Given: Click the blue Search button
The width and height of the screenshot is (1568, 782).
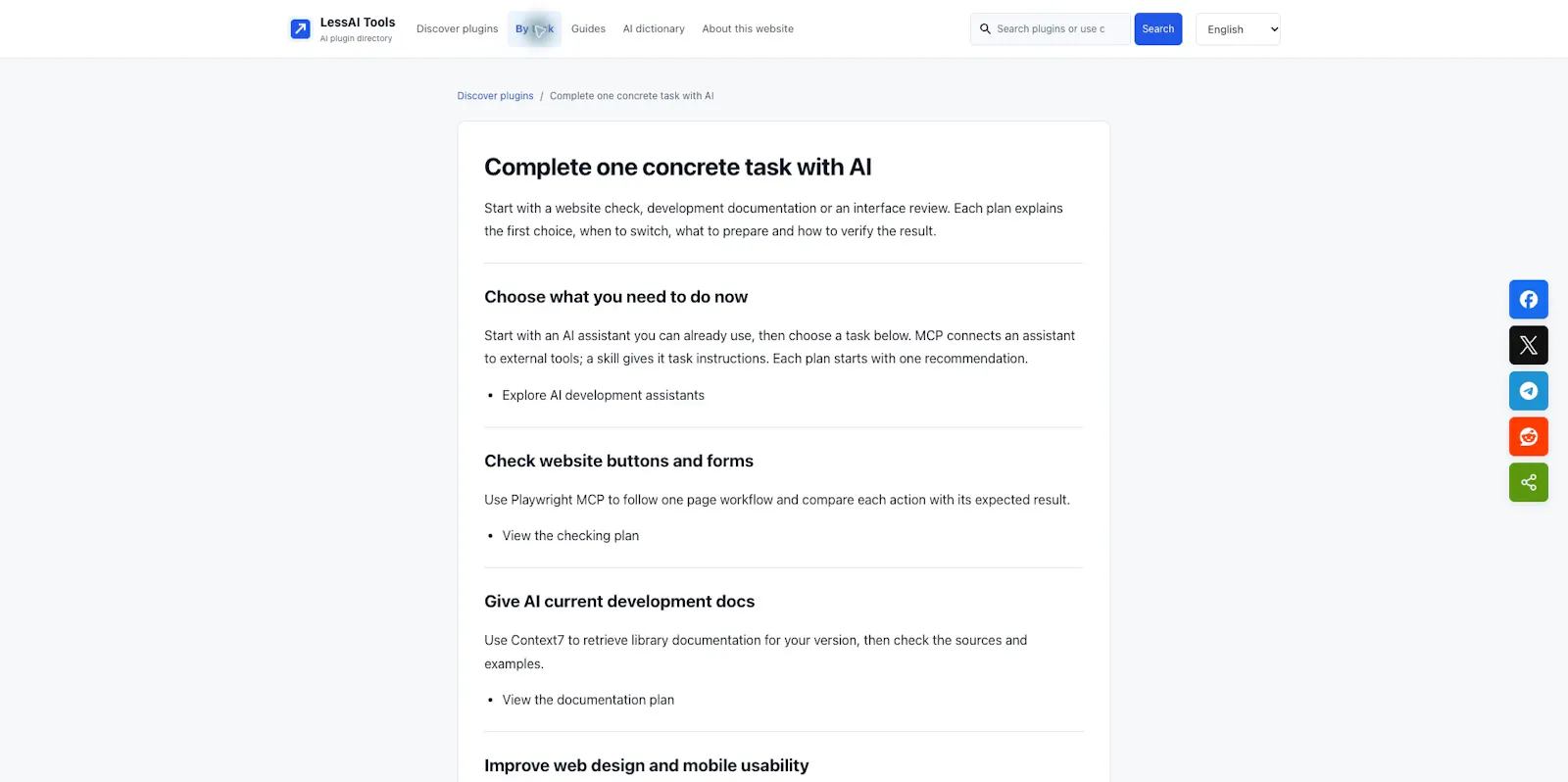Looking at the screenshot, I should [1157, 29].
